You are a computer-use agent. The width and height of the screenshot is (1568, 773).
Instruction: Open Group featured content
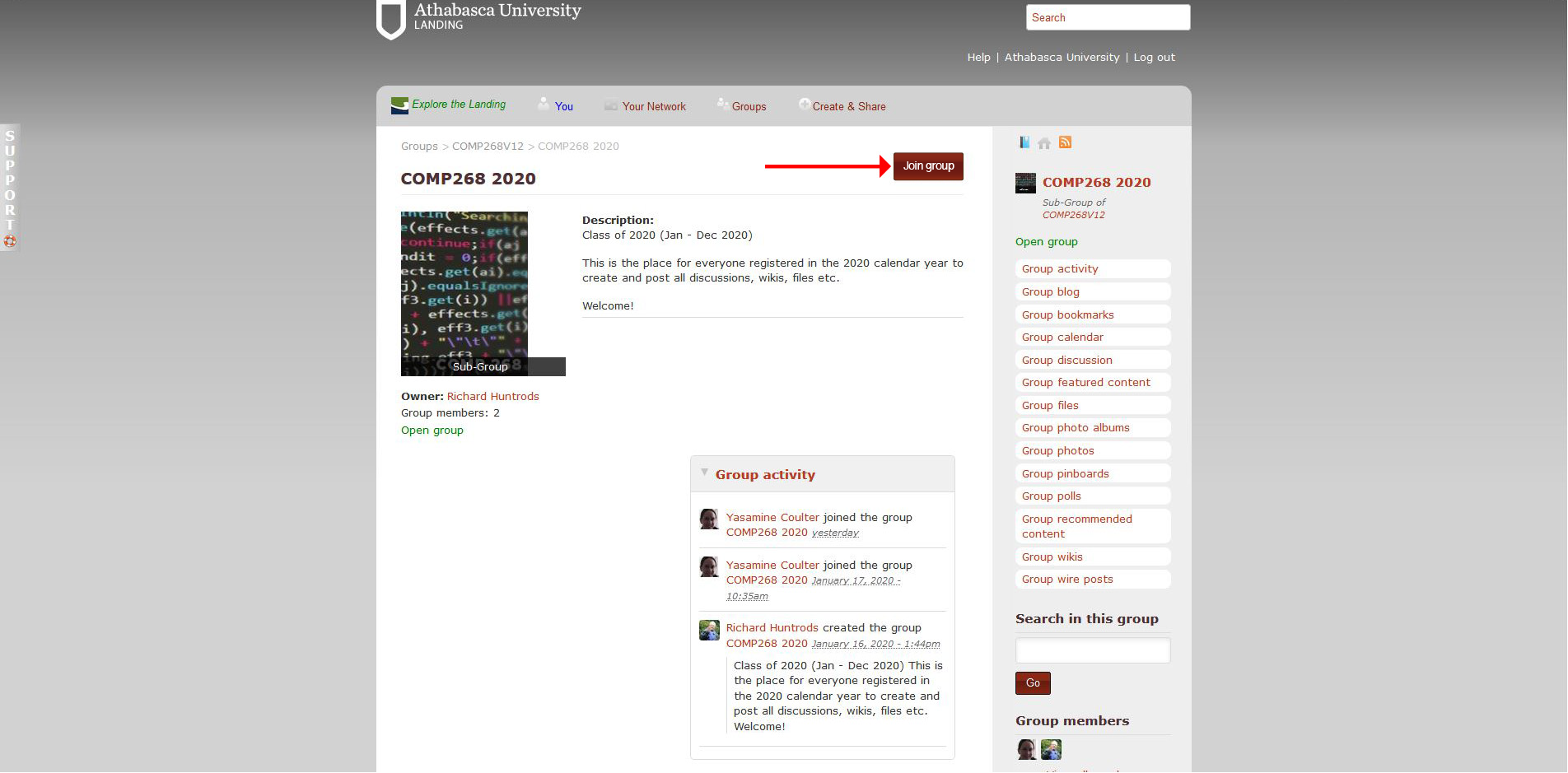[x=1093, y=383]
